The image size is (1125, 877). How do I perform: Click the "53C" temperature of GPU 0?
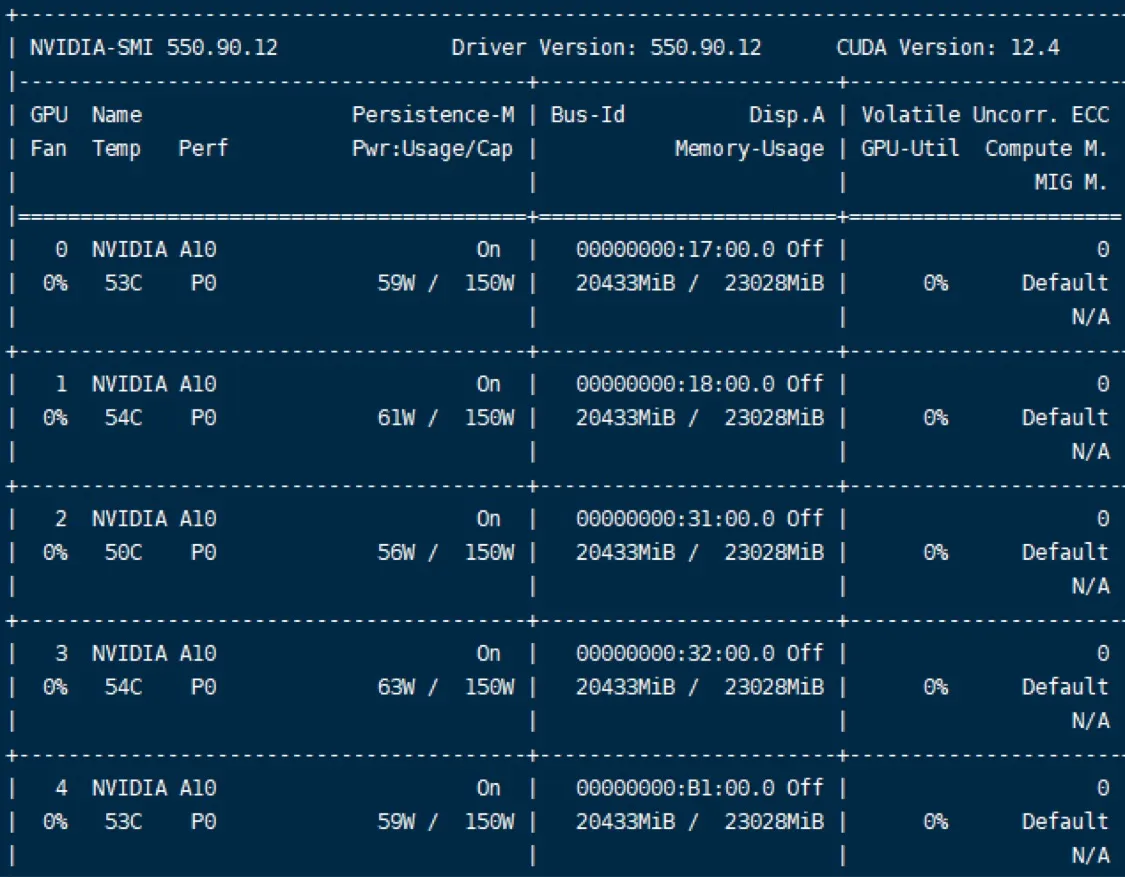tap(123, 283)
